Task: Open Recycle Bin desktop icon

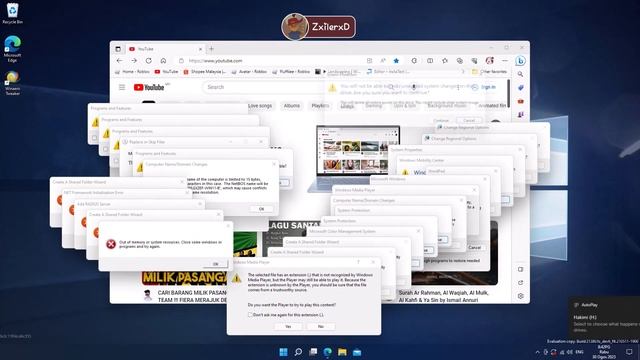Action: (x=12, y=13)
